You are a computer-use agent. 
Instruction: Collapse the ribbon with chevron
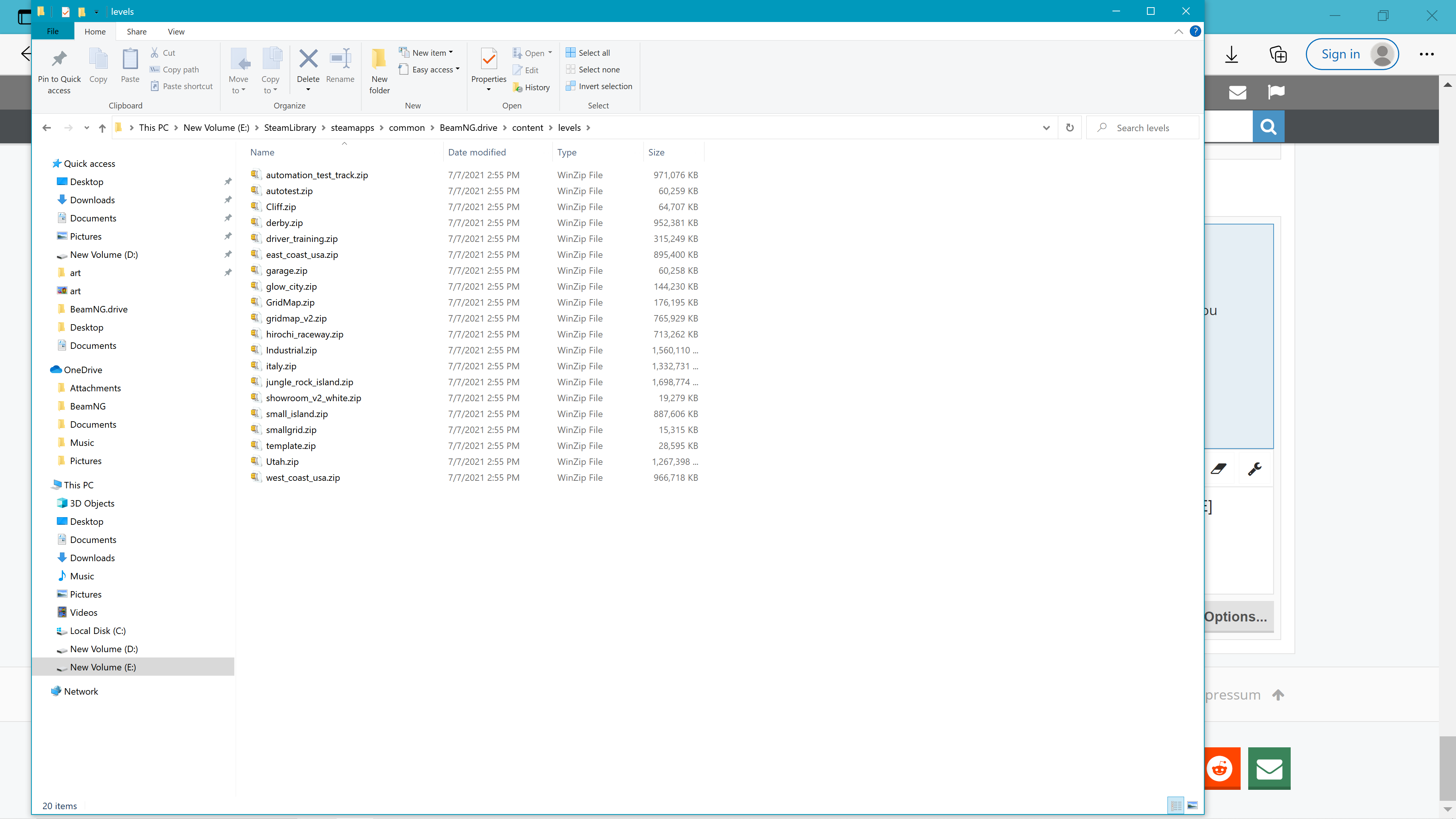[x=1178, y=31]
